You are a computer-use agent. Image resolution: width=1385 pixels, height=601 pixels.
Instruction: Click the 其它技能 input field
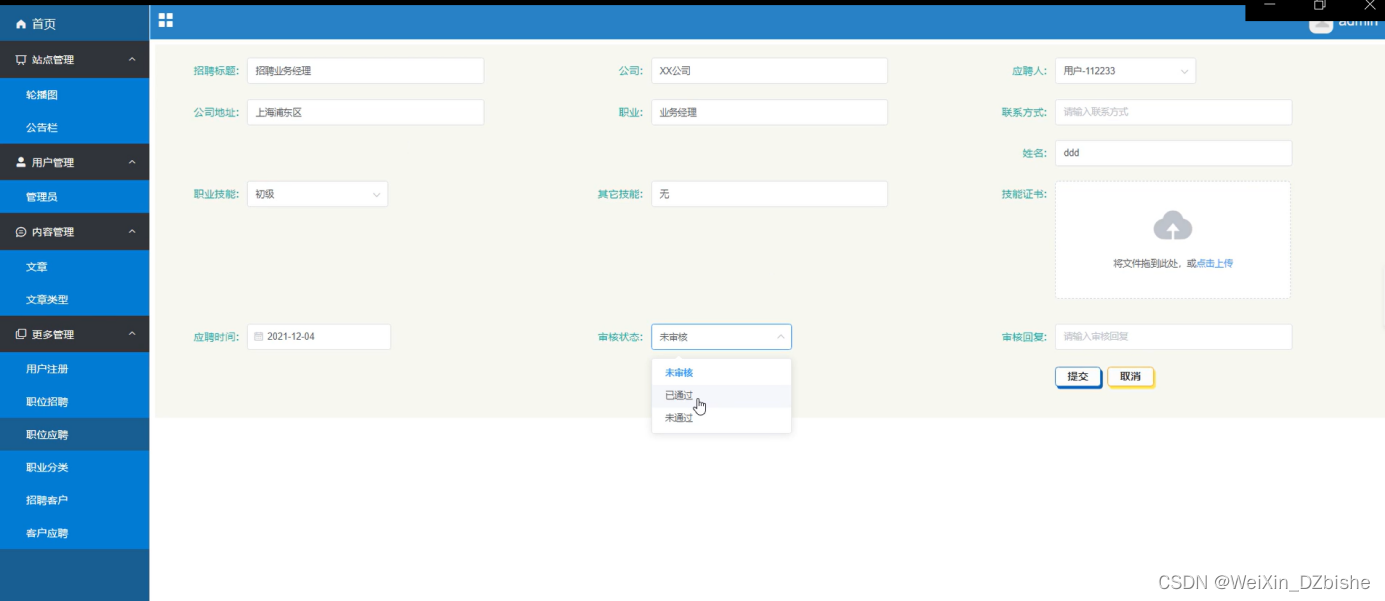coord(769,194)
